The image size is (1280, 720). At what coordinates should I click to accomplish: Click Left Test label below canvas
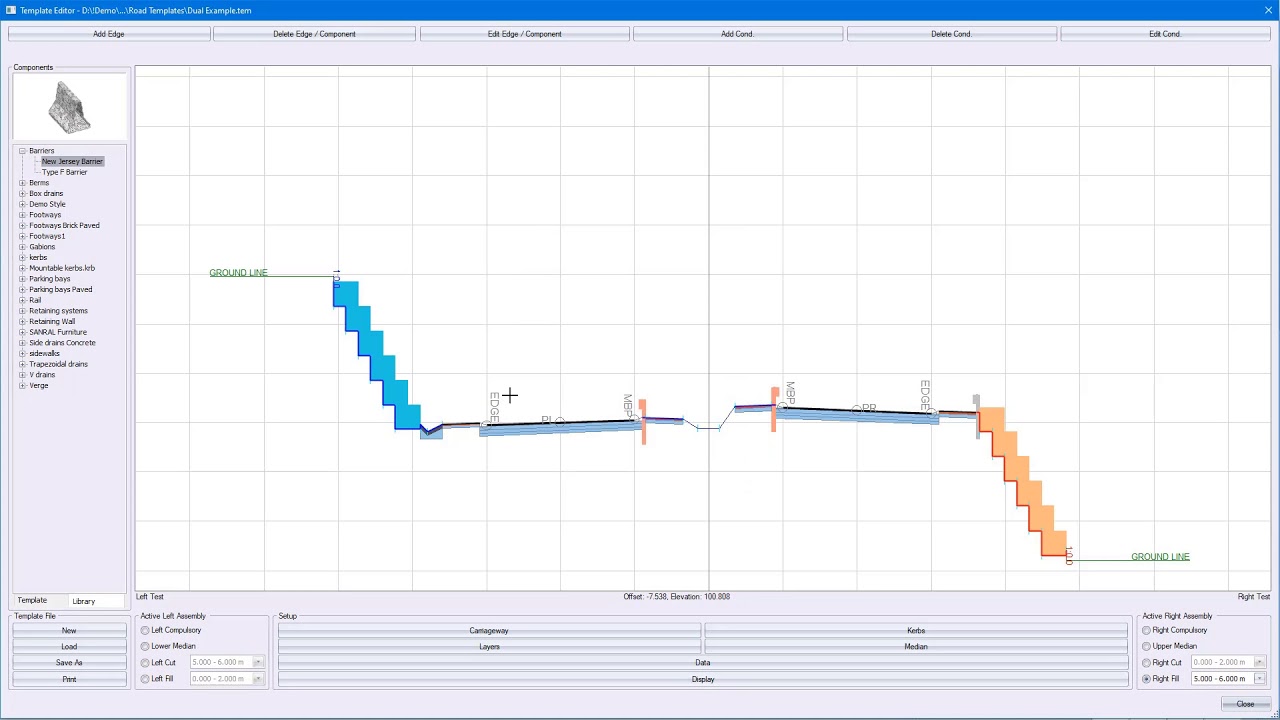(x=150, y=597)
